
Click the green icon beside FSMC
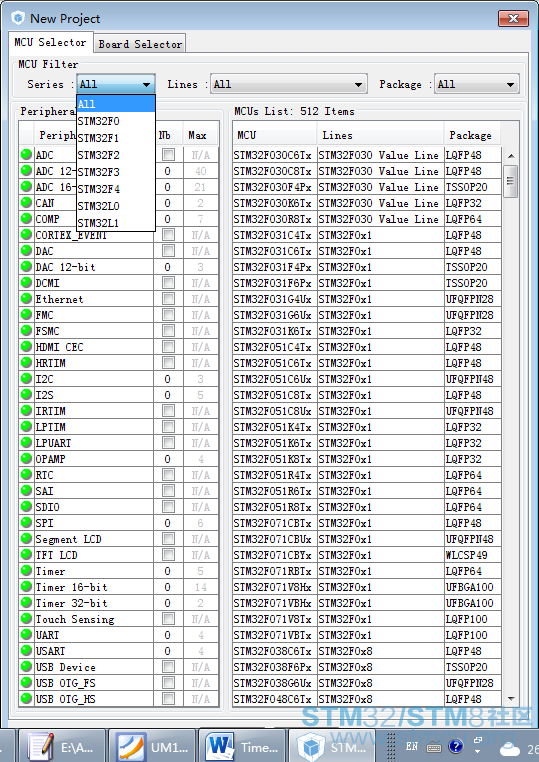click(x=26, y=331)
